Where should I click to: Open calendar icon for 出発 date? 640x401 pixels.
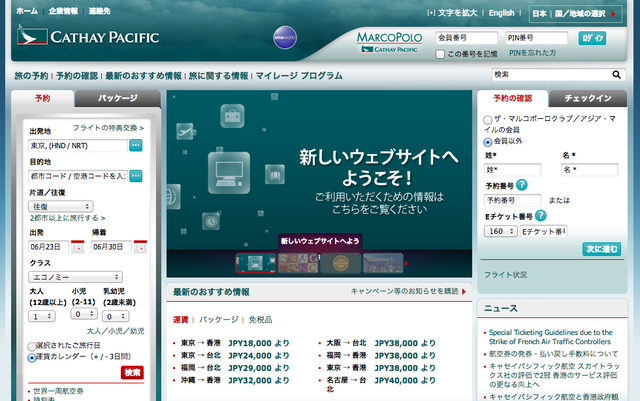(x=78, y=246)
